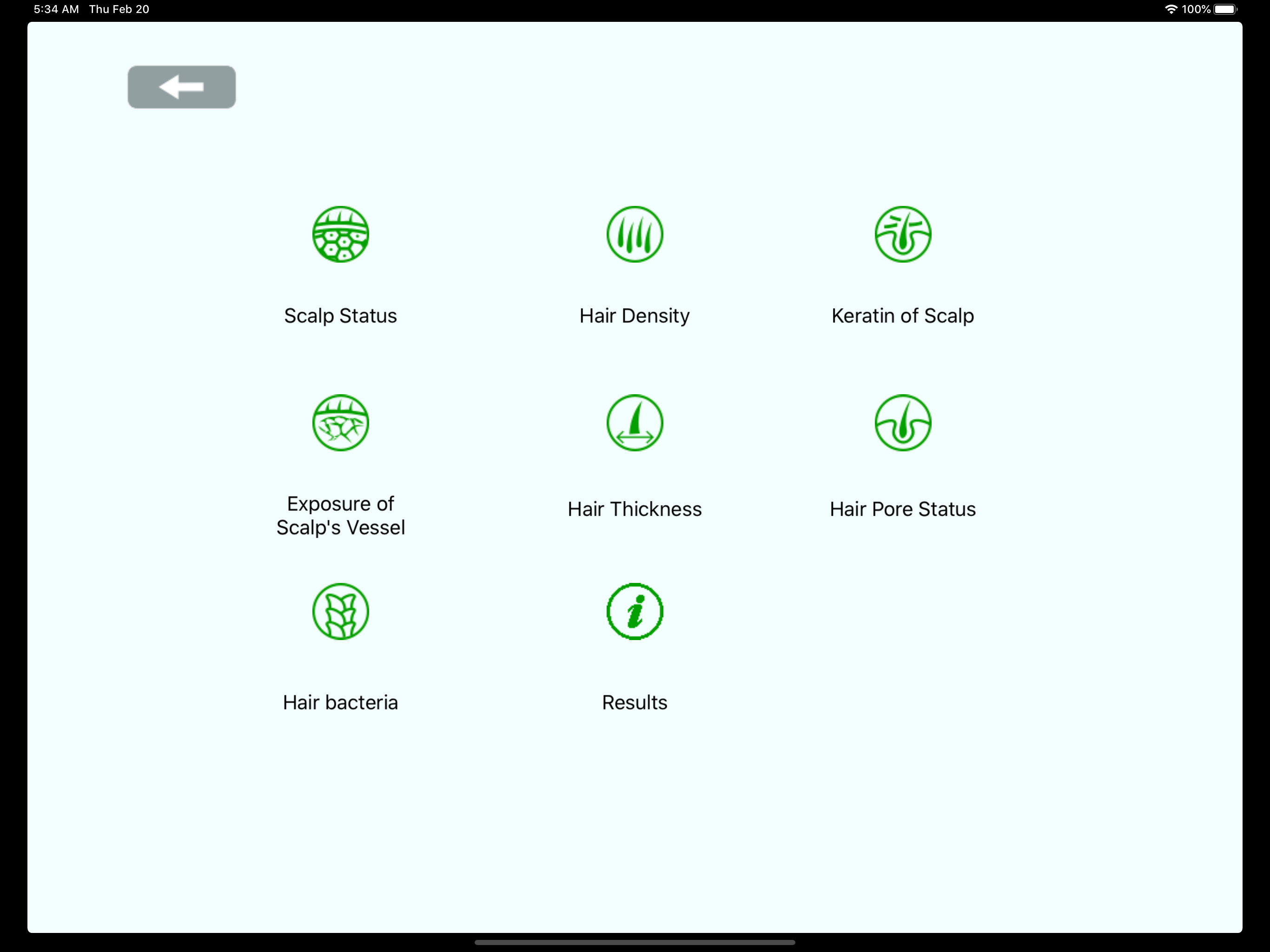Tap the home indicator bar

[635, 942]
